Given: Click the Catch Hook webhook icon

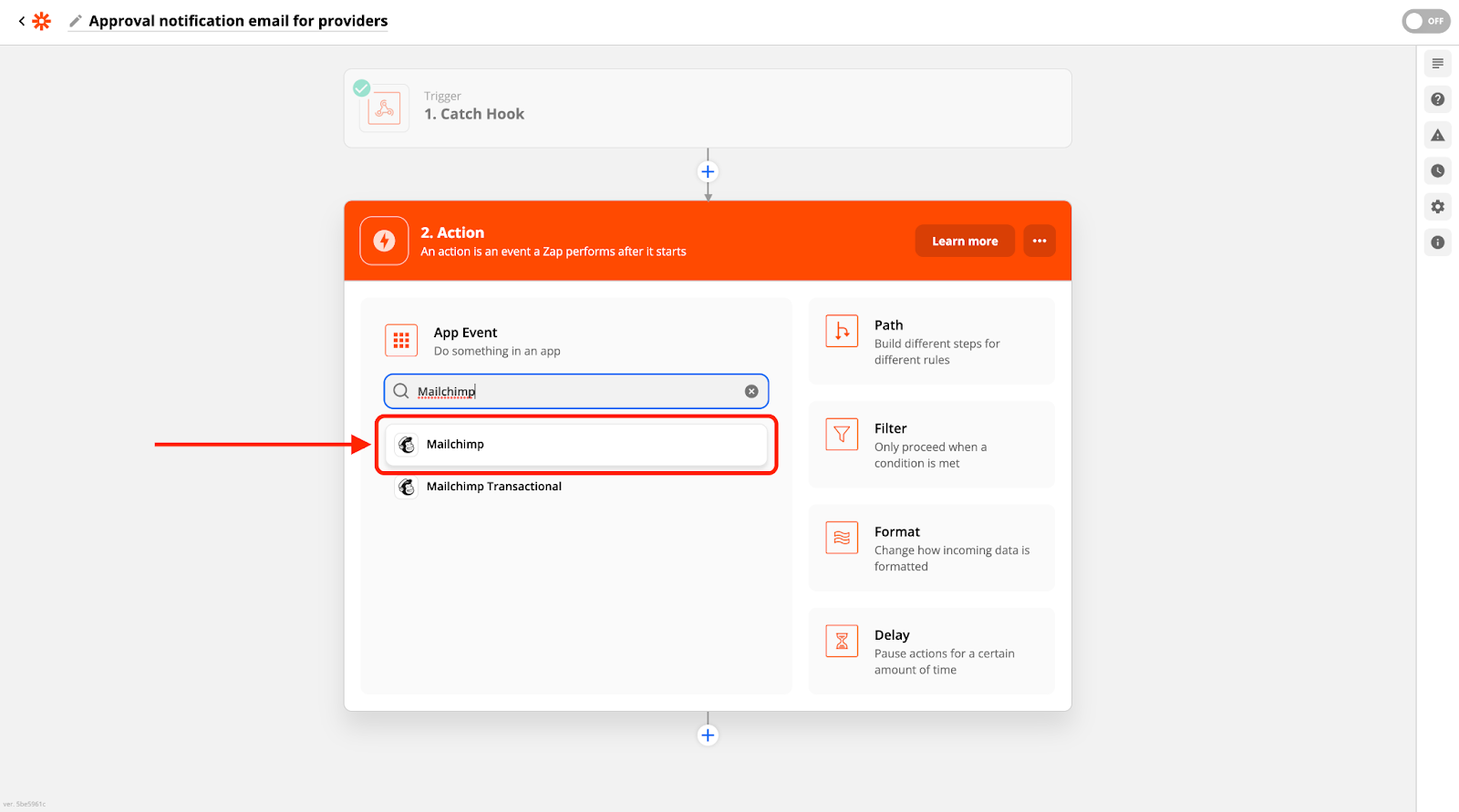Looking at the screenshot, I should 384,108.
